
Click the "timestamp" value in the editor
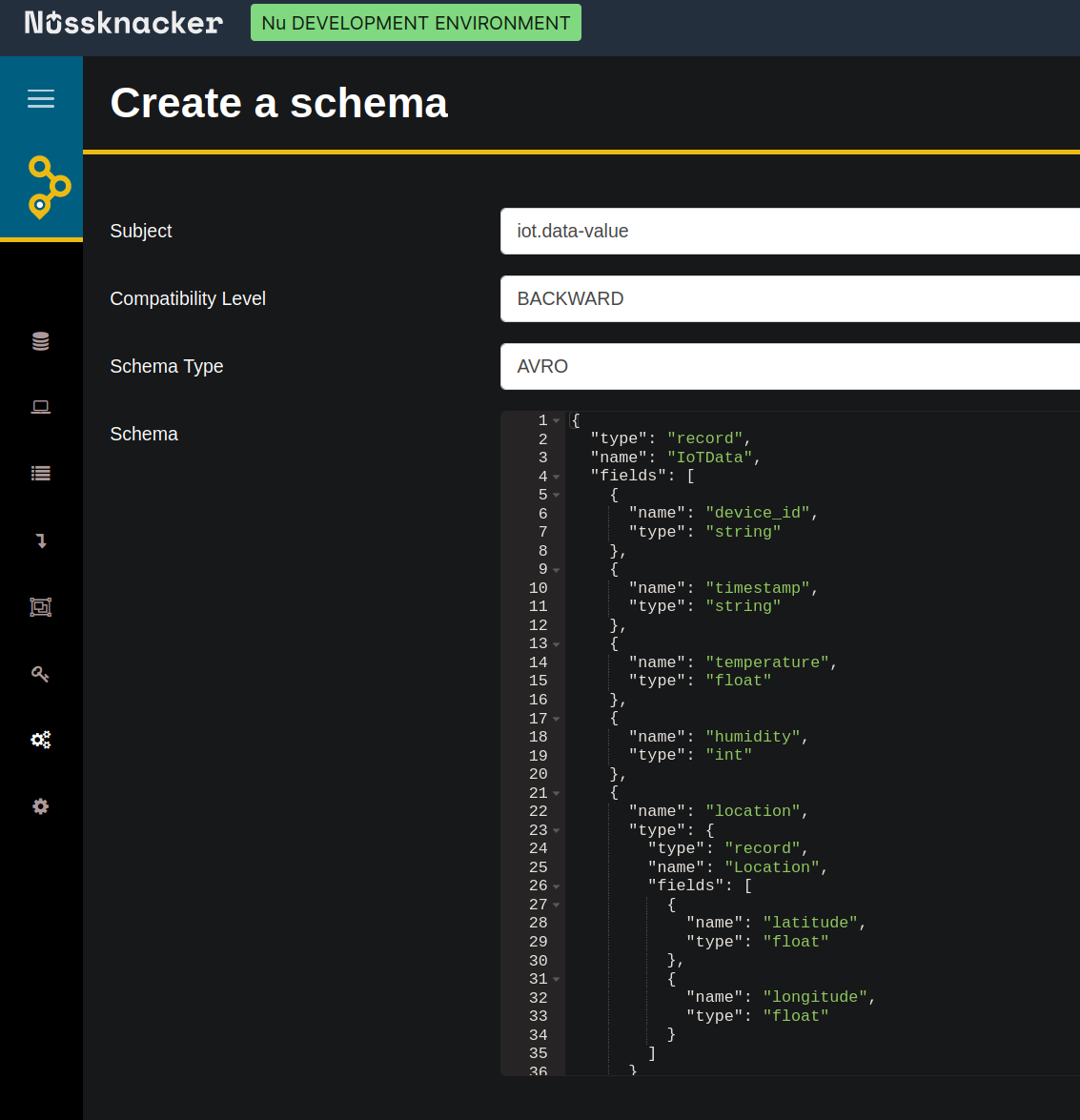[758, 588]
